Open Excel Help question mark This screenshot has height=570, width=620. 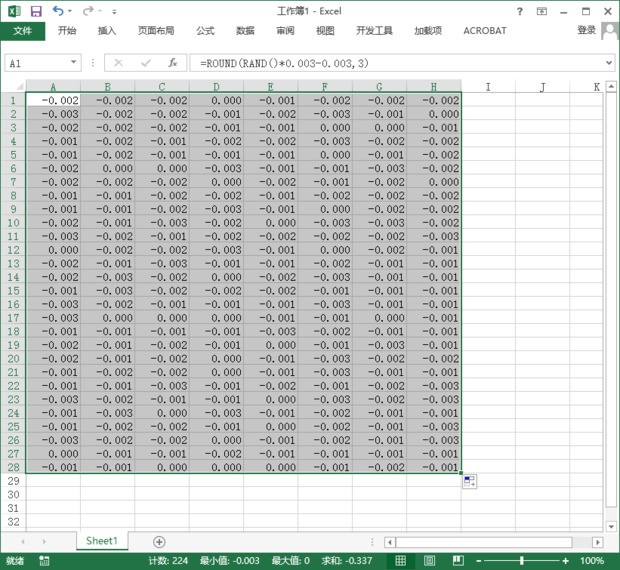(x=520, y=11)
